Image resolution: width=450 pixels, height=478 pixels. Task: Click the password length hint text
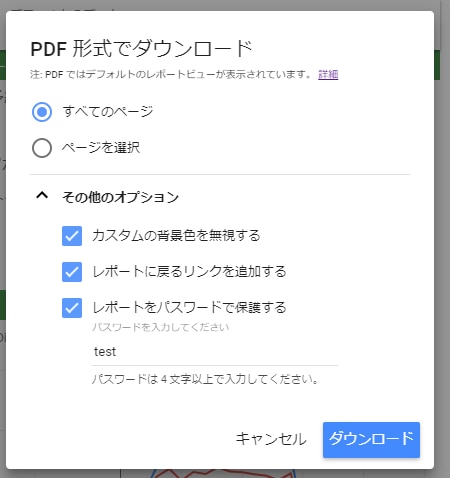coord(206,379)
